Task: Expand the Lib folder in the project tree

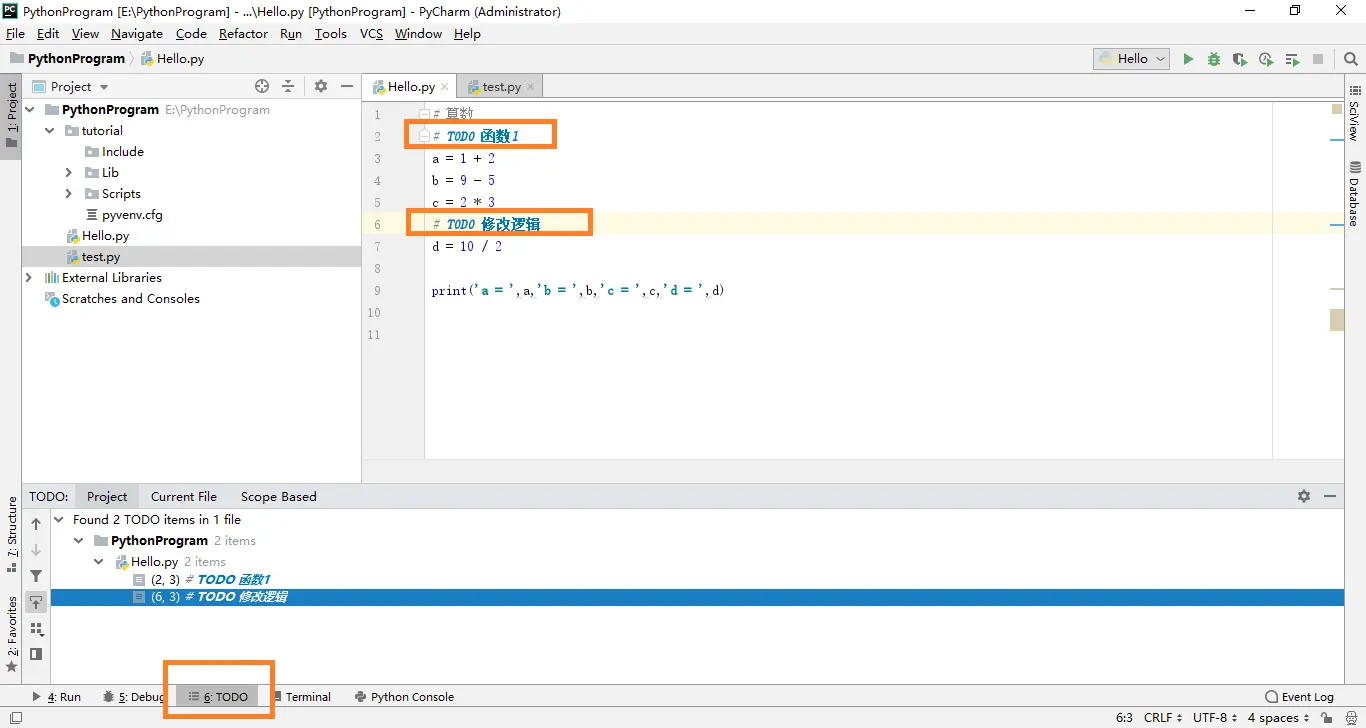Action: point(68,173)
